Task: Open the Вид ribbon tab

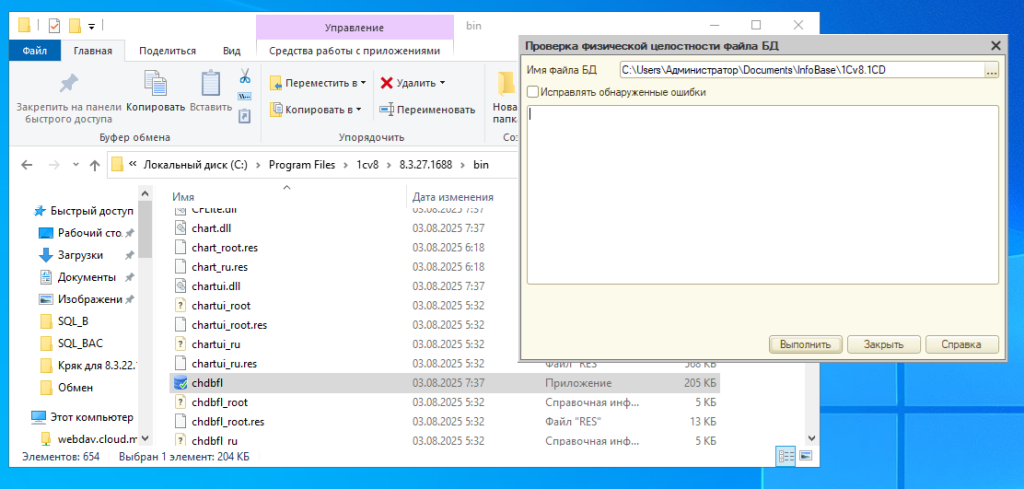Action: coord(232,50)
